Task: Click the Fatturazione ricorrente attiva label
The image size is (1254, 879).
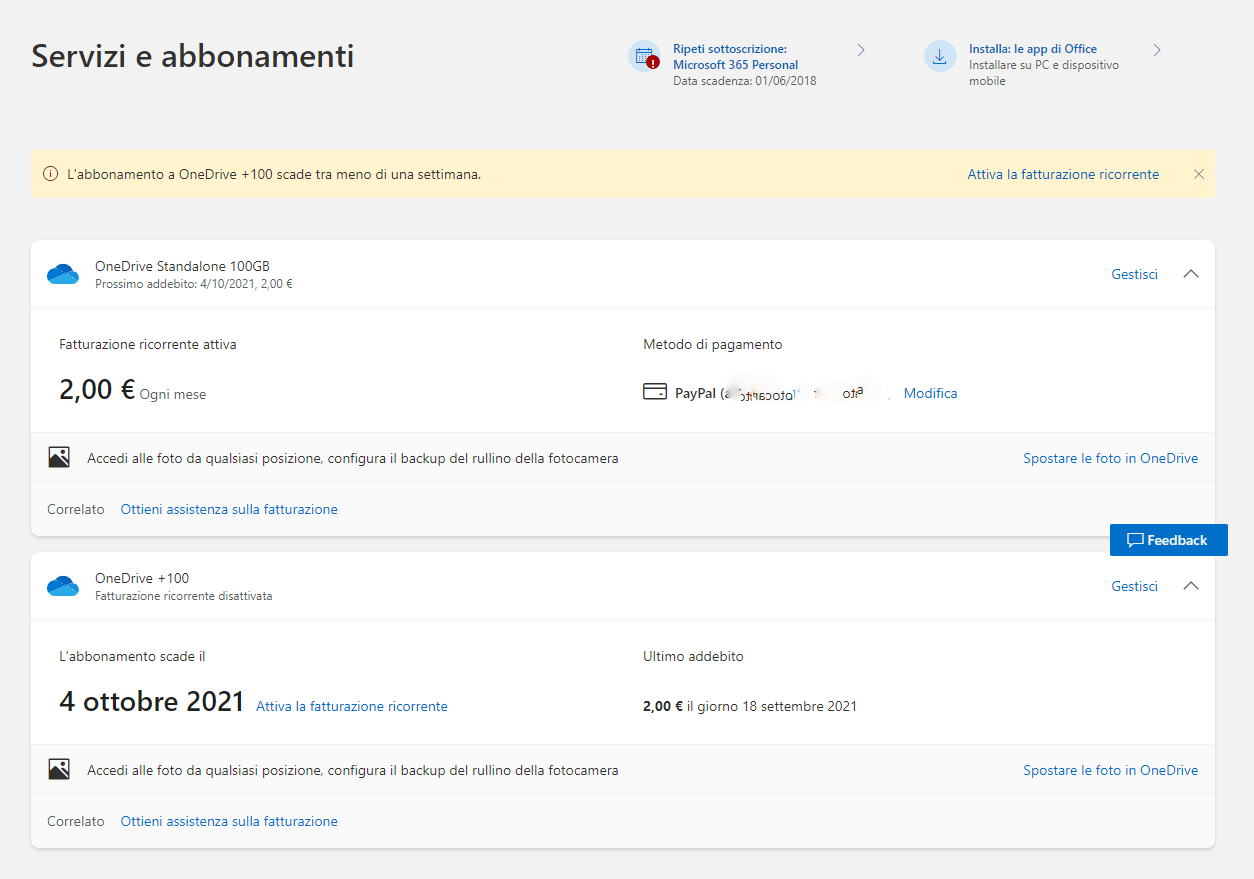Action: (148, 344)
